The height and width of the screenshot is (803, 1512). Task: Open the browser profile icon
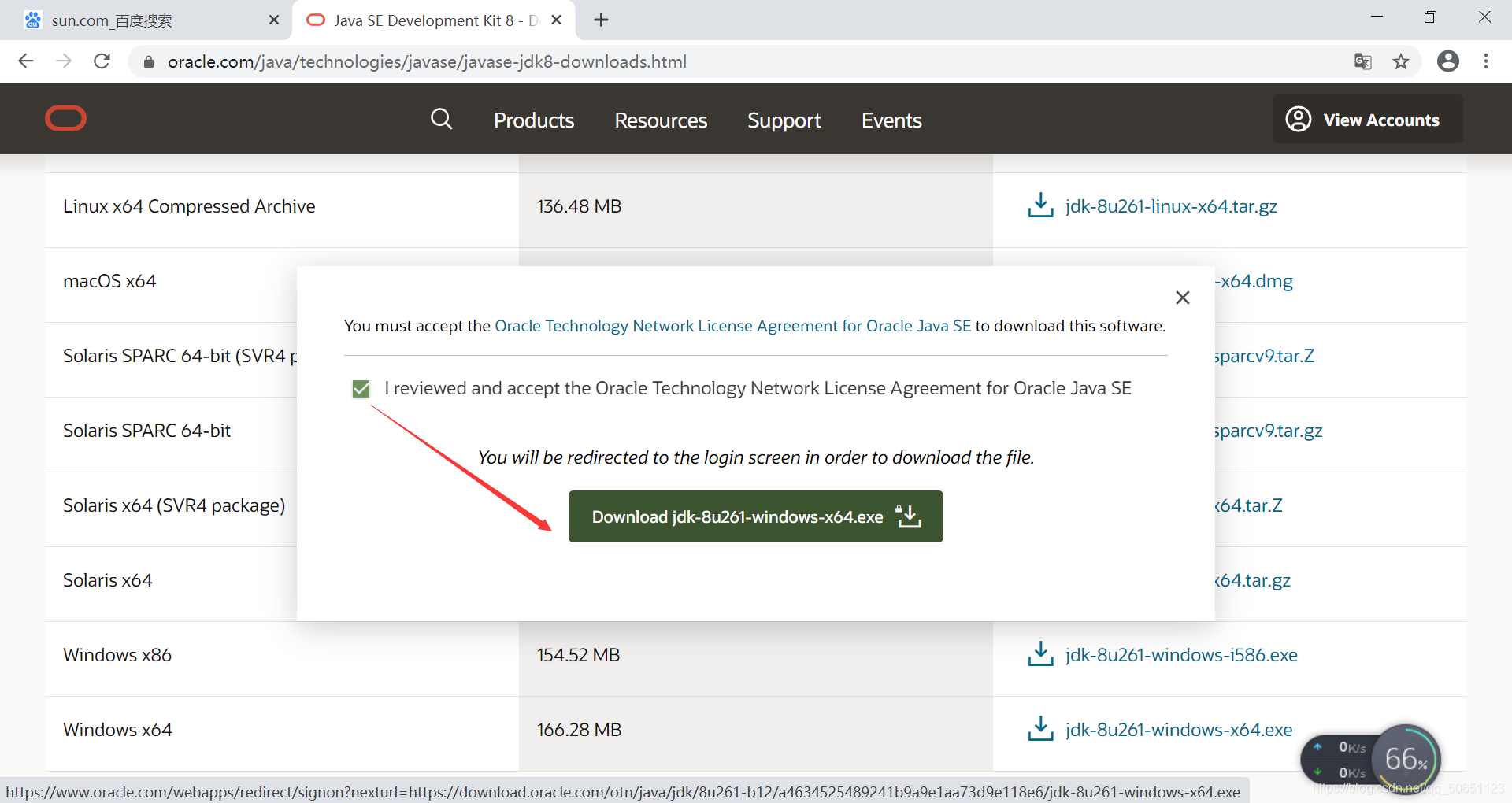click(1447, 61)
